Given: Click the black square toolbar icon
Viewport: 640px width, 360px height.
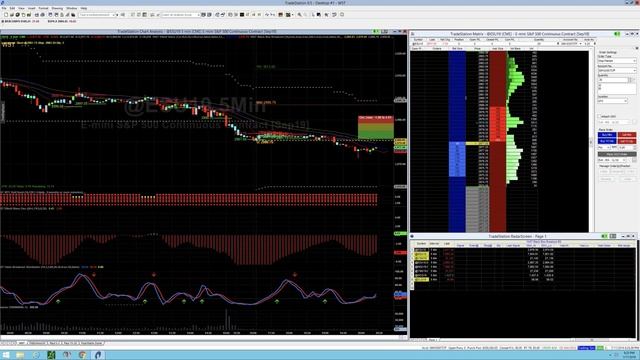Looking at the screenshot, I should 242,15.
